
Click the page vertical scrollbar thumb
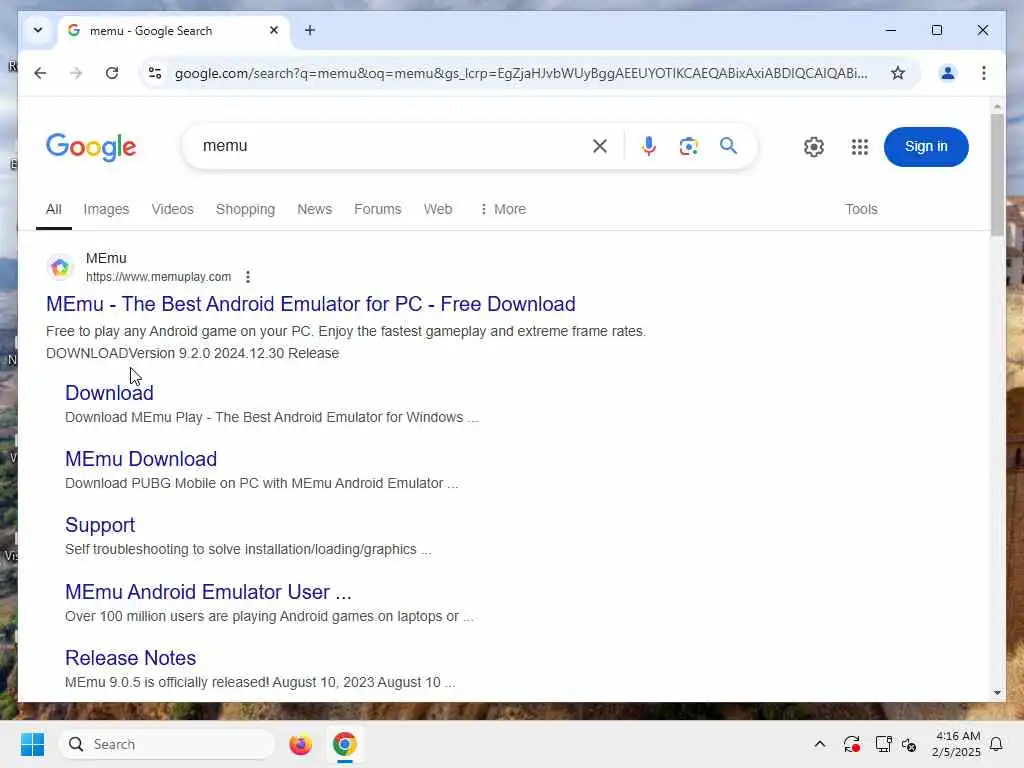tap(997, 175)
